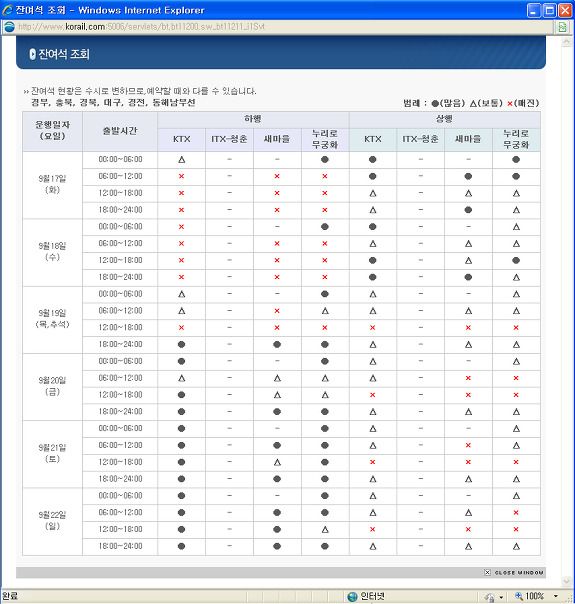Click the 완료 status text

[x=10, y=596]
